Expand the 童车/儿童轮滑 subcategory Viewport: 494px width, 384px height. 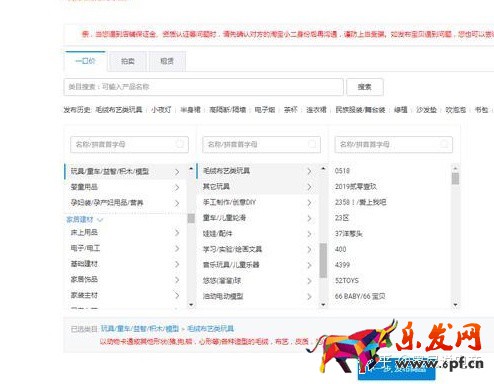[258, 218]
